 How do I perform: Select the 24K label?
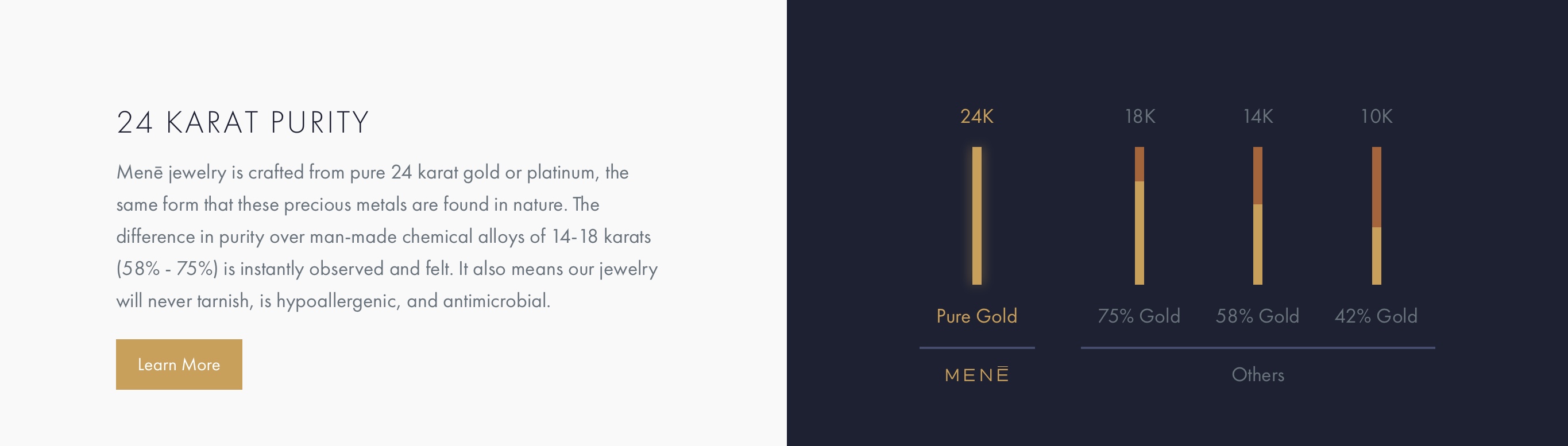[x=976, y=116]
